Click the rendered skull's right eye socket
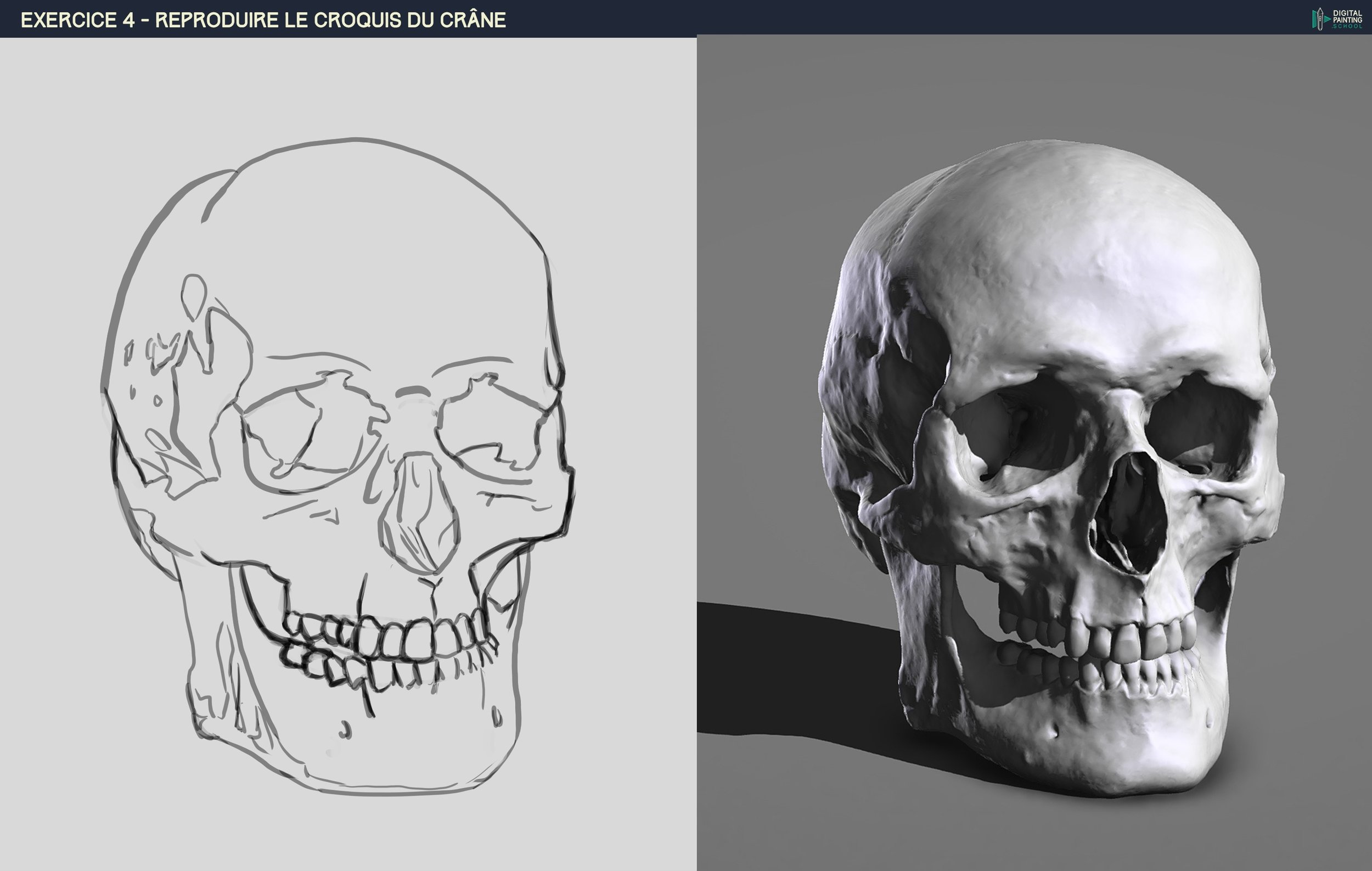Screen dimensions: 1372x871 pos(1202,424)
